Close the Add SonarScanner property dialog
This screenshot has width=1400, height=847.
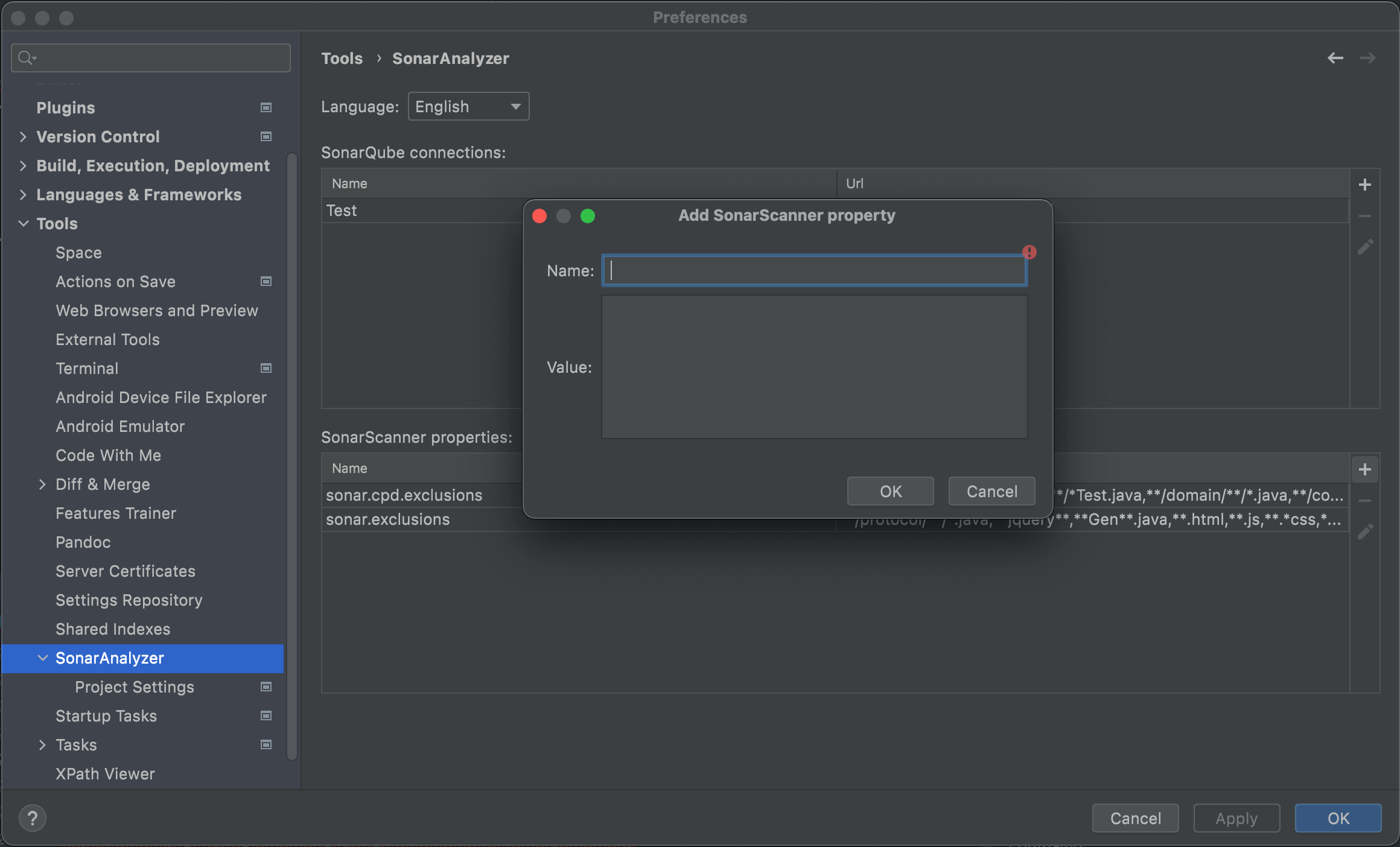539,216
